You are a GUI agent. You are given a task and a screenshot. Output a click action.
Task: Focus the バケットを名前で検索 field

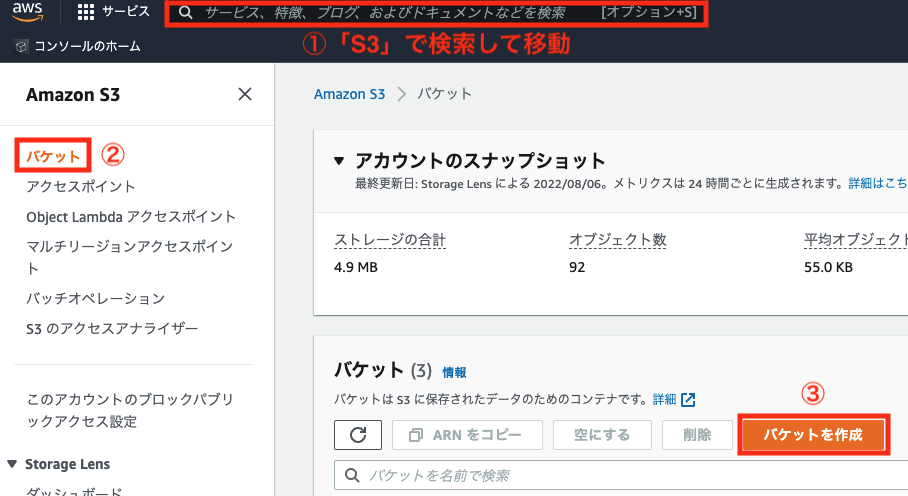click(621, 475)
